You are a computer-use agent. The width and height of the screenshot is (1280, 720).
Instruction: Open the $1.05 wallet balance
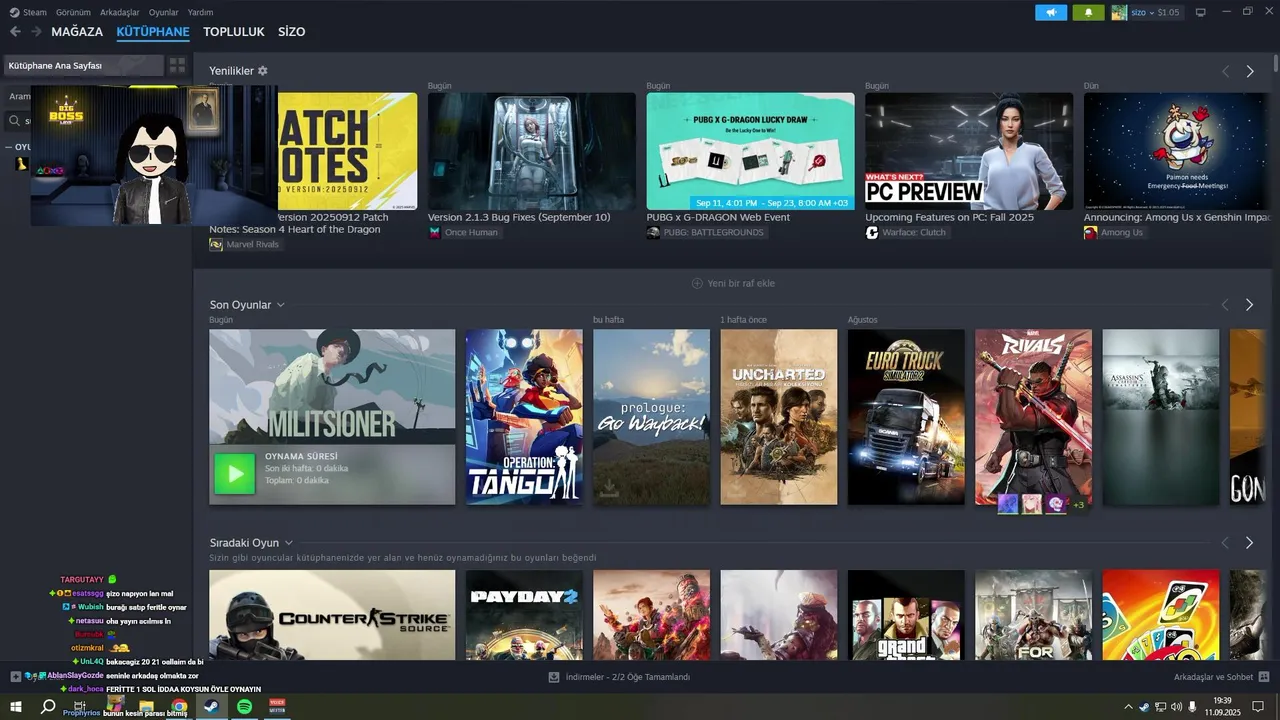pos(1168,12)
